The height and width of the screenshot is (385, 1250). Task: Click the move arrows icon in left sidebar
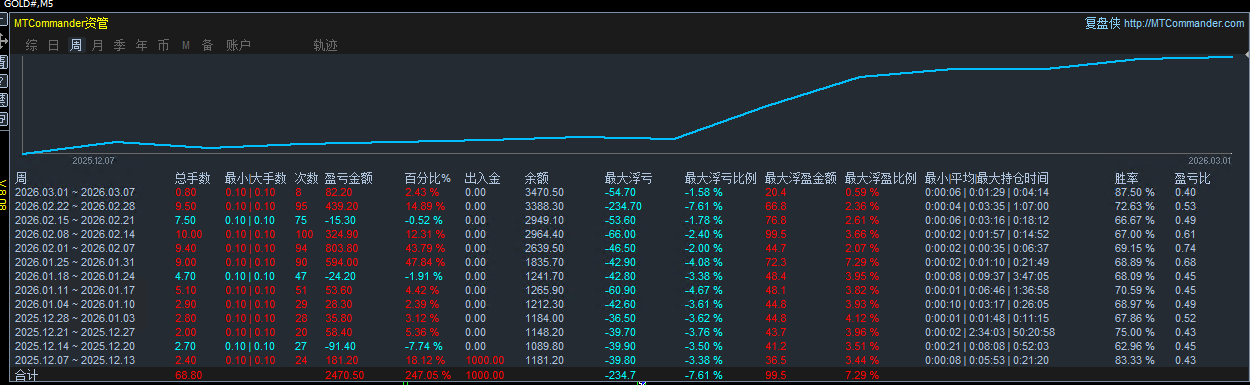[3, 42]
